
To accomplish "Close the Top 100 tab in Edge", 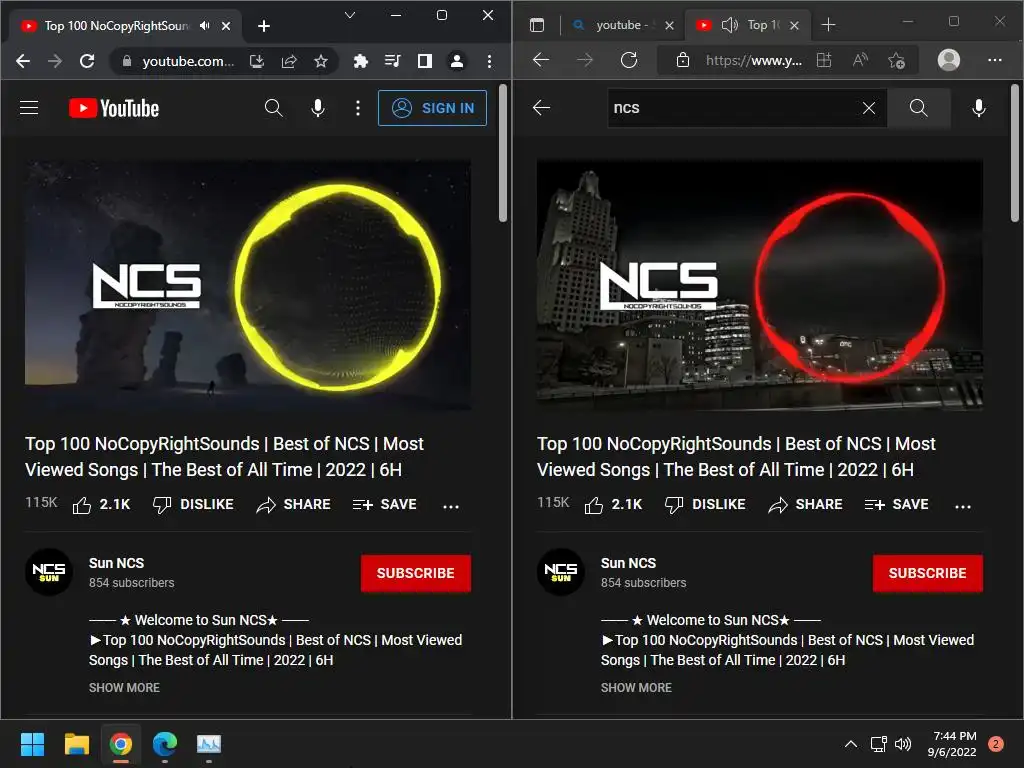I will (794, 25).
